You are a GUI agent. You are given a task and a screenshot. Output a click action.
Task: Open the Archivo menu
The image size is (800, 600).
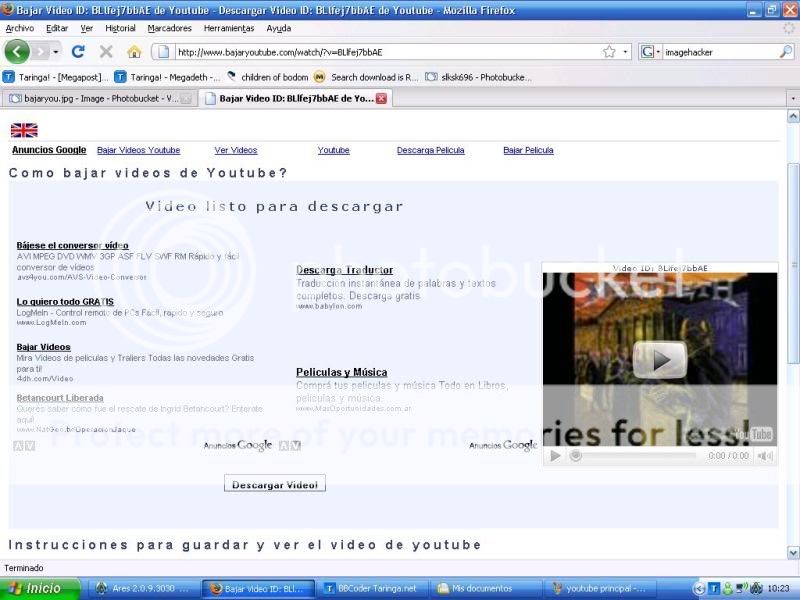[19, 29]
